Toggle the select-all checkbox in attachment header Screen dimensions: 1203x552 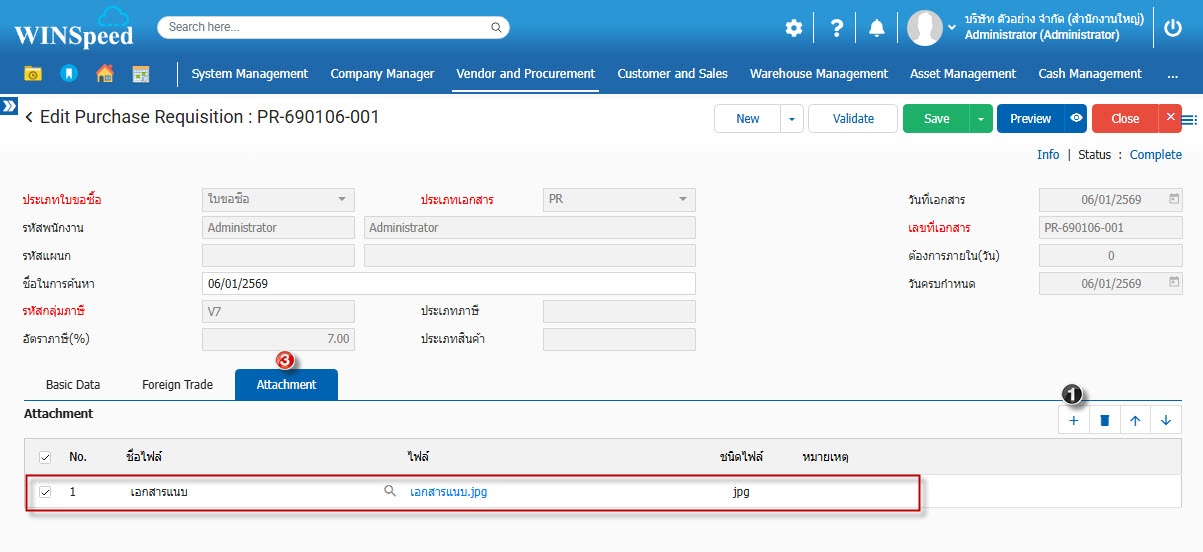coord(45,457)
